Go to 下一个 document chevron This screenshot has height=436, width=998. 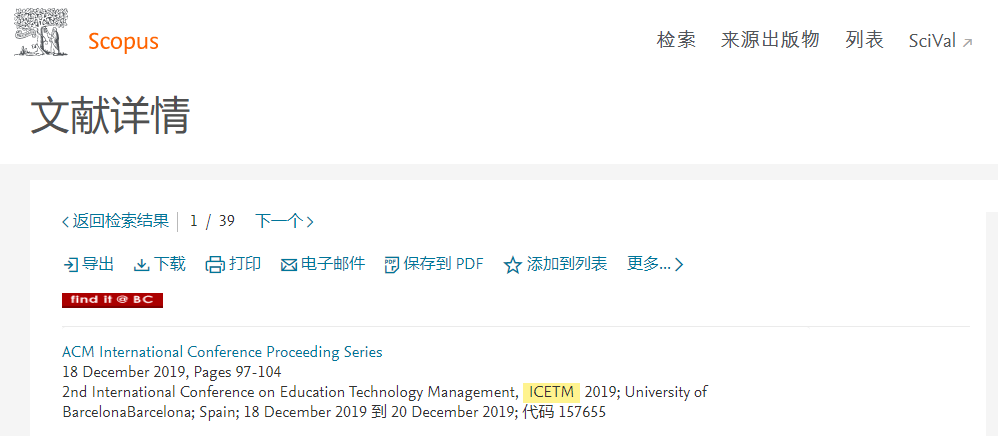pos(310,222)
